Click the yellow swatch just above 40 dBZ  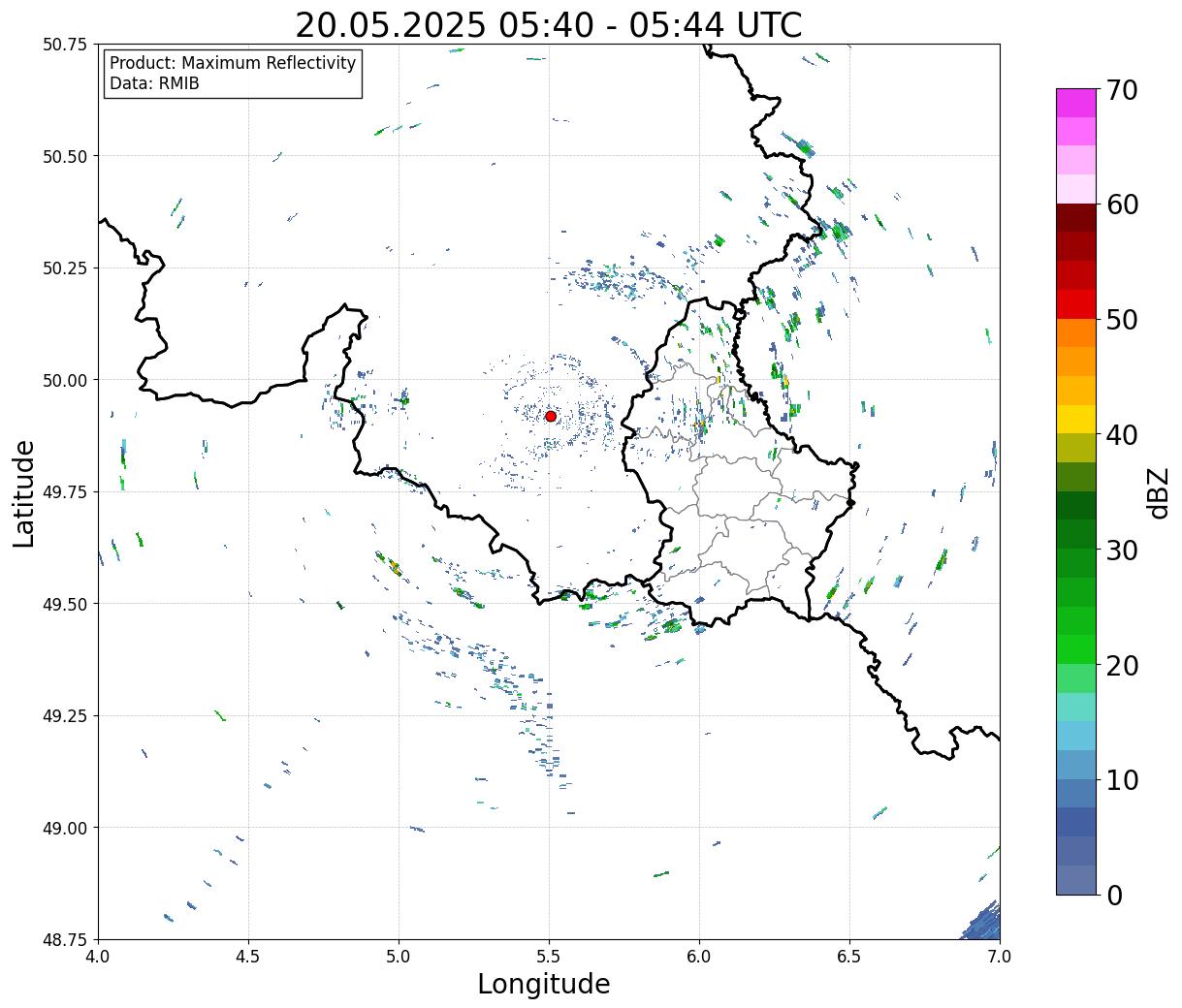pos(1076,419)
